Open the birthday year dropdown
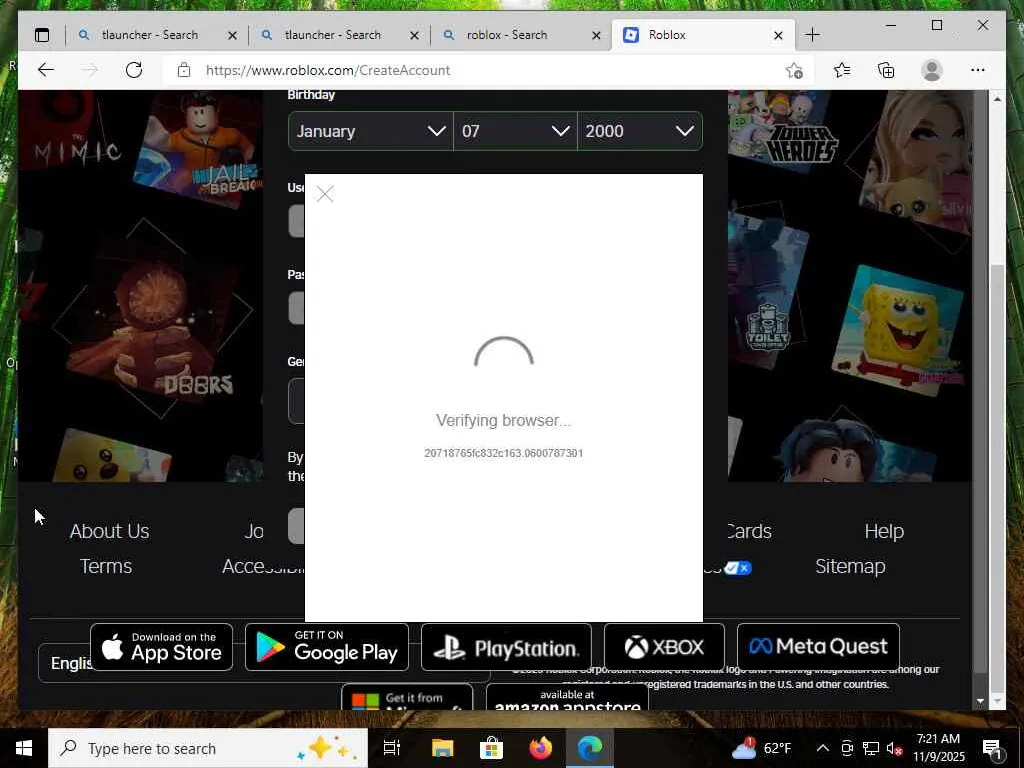 (x=640, y=131)
